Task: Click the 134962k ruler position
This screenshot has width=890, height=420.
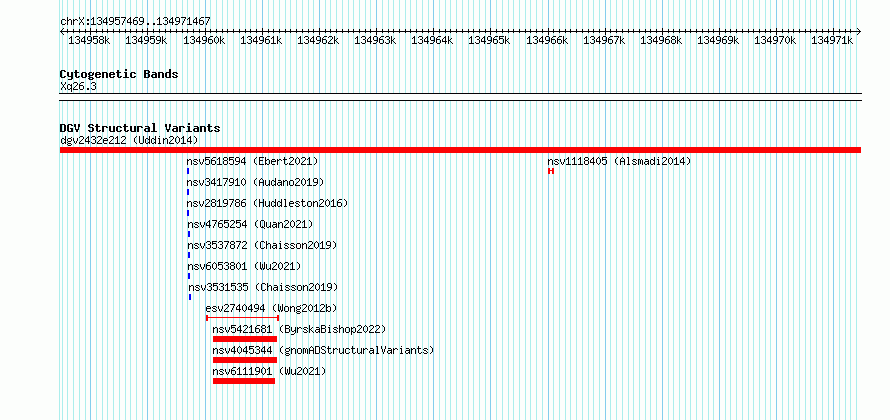Action: (x=318, y=40)
